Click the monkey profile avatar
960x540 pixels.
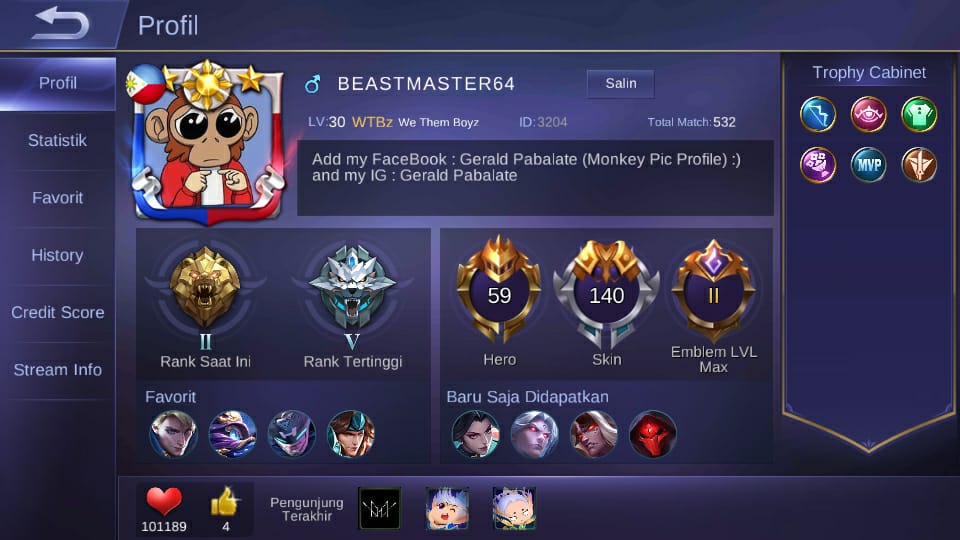click(x=207, y=142)
